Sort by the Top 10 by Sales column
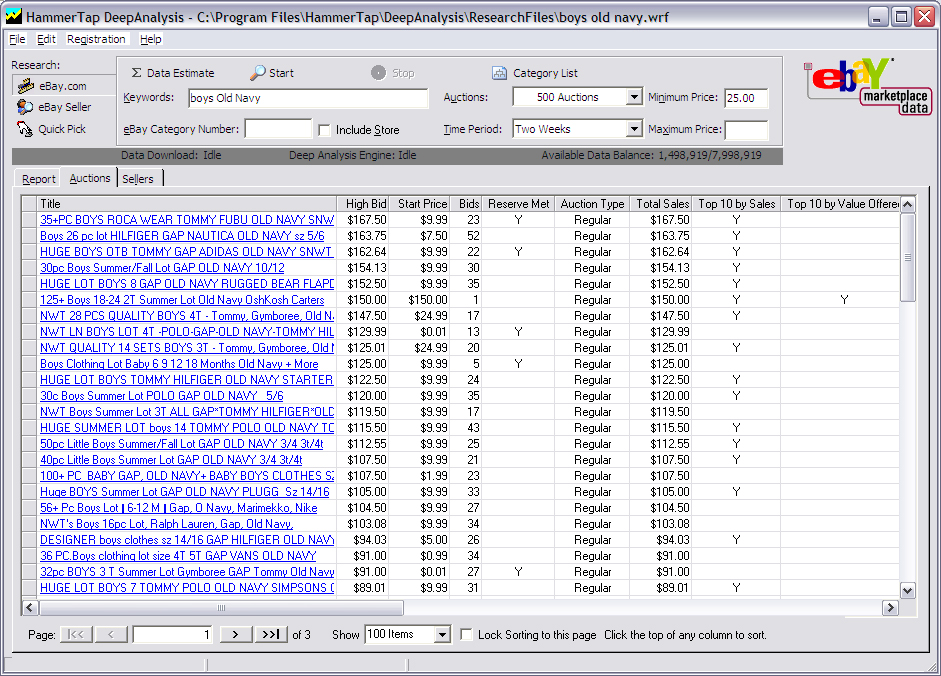Viewport: 941px width, 676px height. click(736, 204)
